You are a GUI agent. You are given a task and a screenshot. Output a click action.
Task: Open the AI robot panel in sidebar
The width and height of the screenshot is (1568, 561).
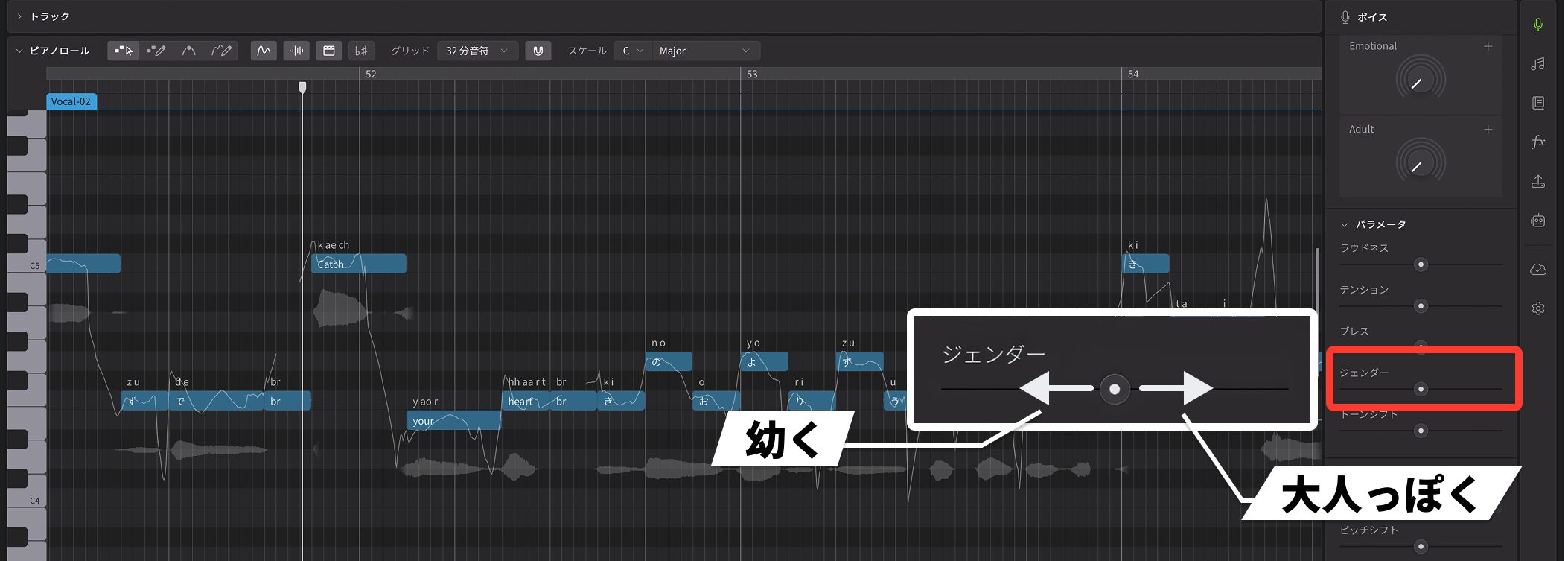pyautogui.click(x=1538, y=221)
